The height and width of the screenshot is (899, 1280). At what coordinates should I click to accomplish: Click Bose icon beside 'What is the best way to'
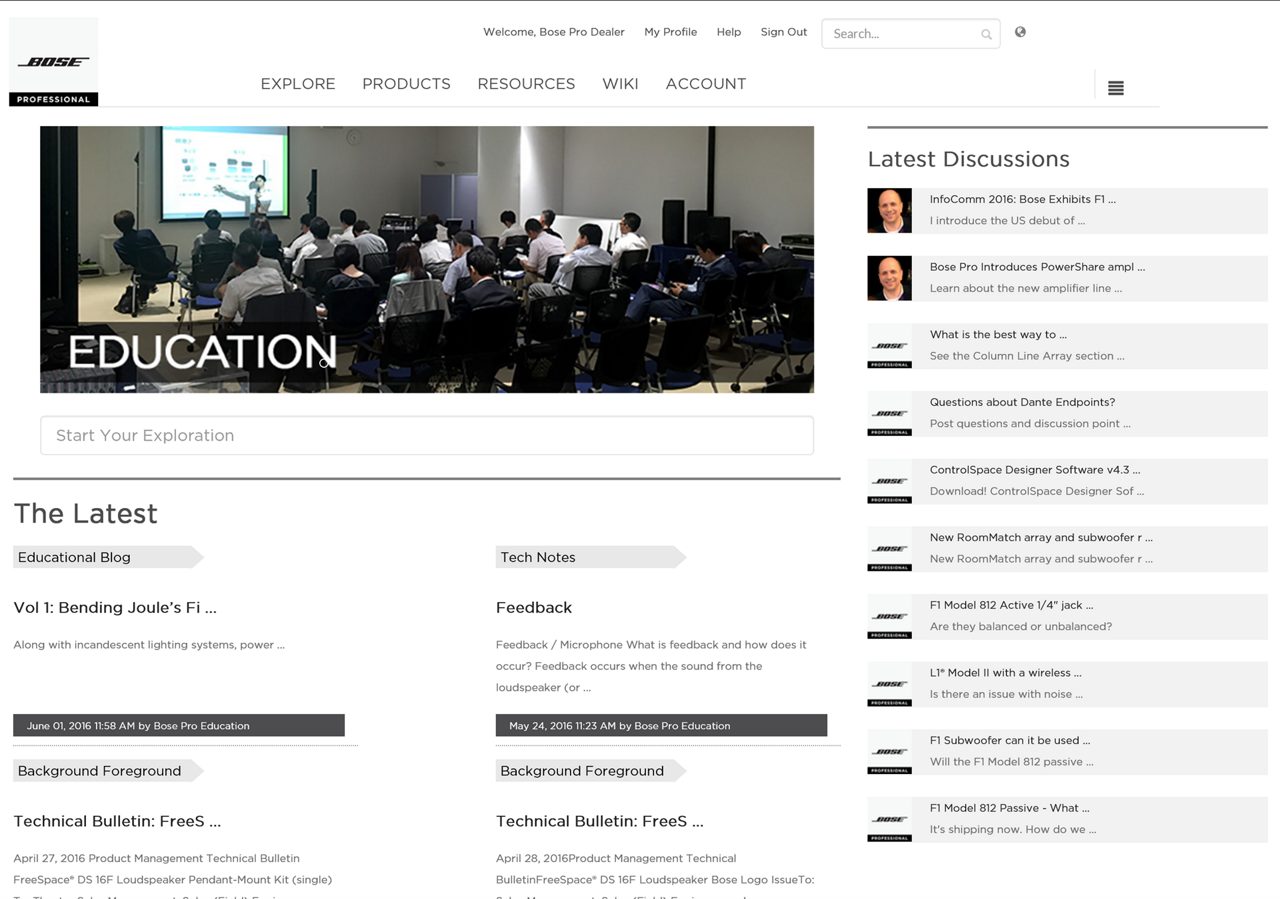coord(889,346)
